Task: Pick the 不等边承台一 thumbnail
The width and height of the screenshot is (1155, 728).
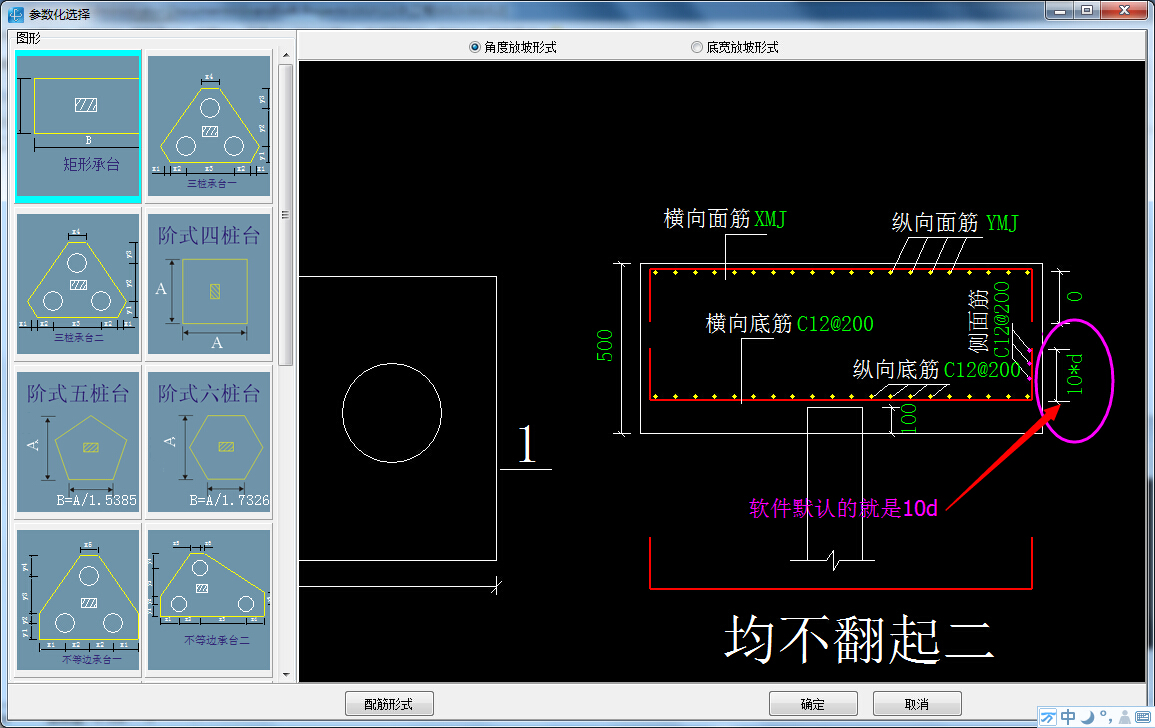Action: [78, 599]
